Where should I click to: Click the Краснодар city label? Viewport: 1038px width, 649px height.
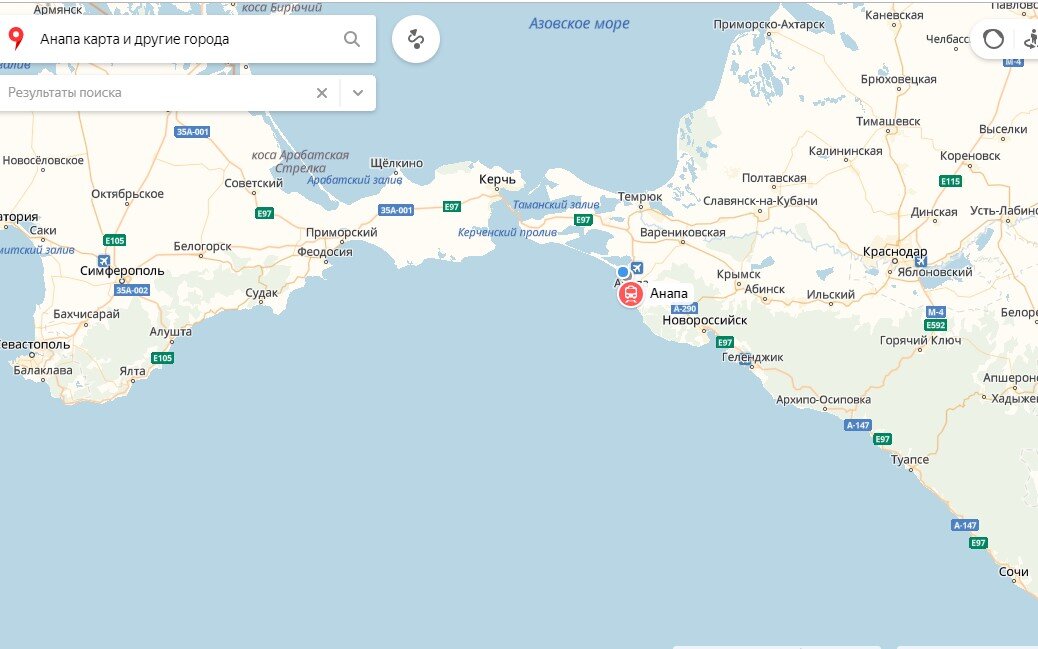894,252
